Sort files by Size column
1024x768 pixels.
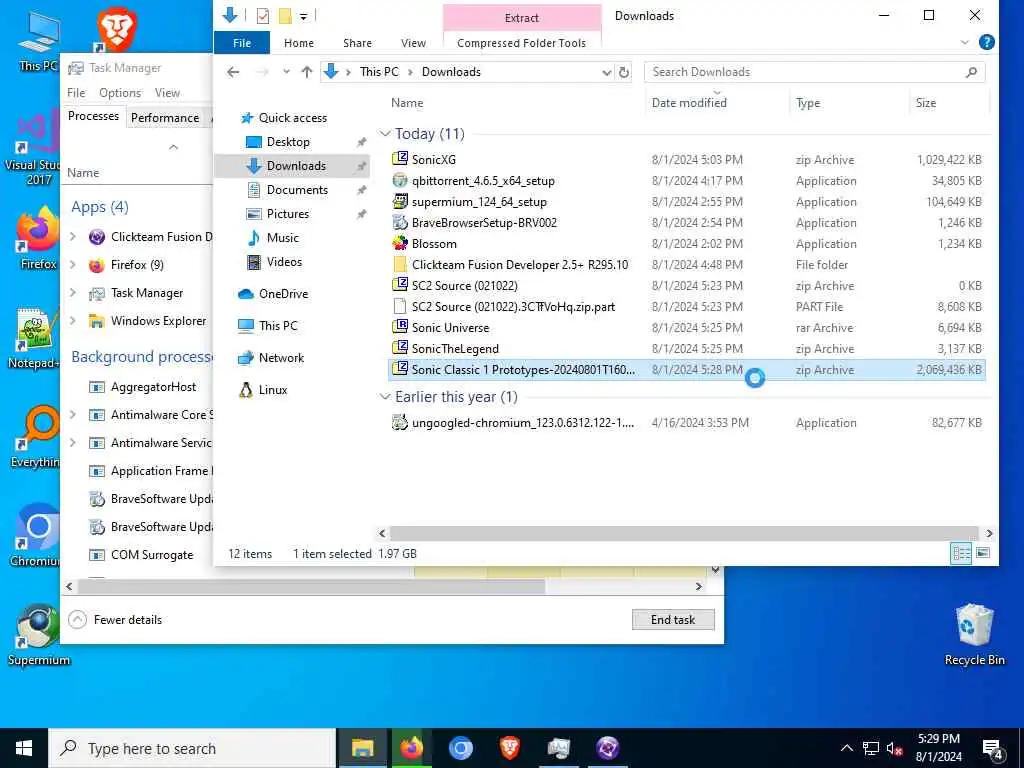click(926, 103)
